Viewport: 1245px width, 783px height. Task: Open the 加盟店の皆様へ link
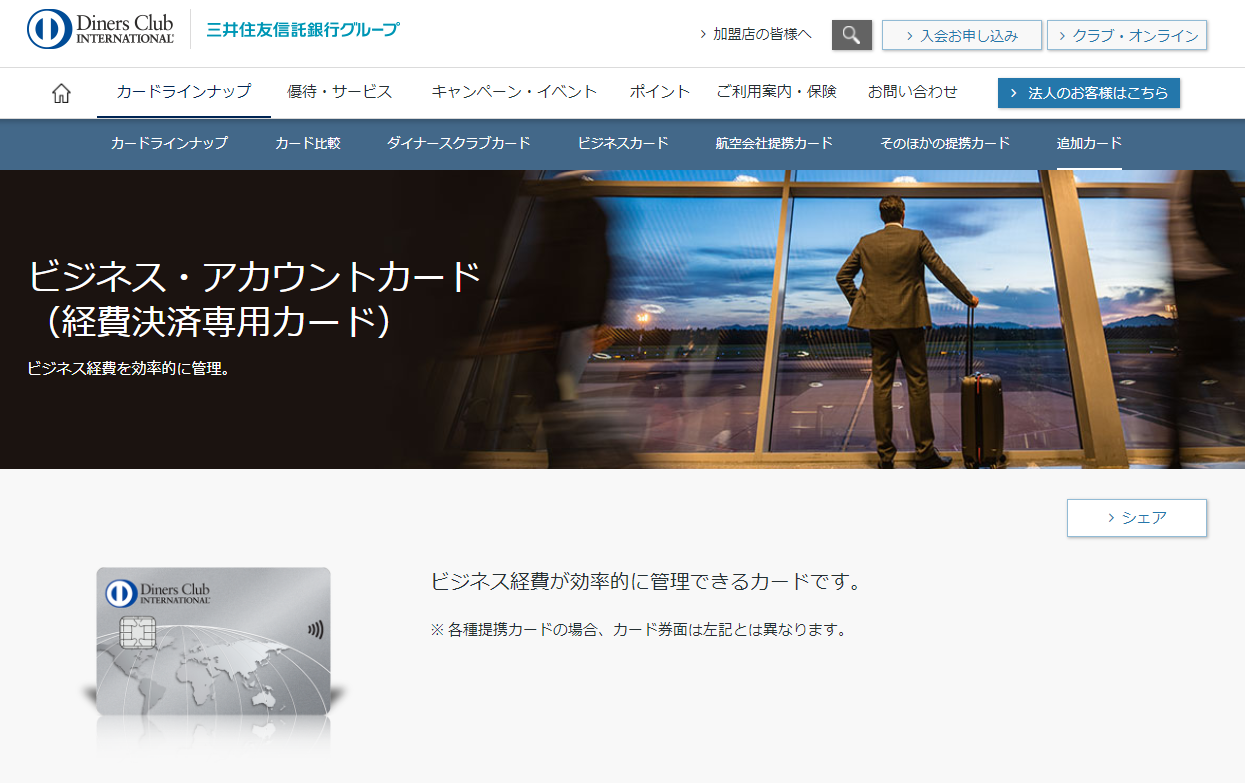(x=756, y=35)
